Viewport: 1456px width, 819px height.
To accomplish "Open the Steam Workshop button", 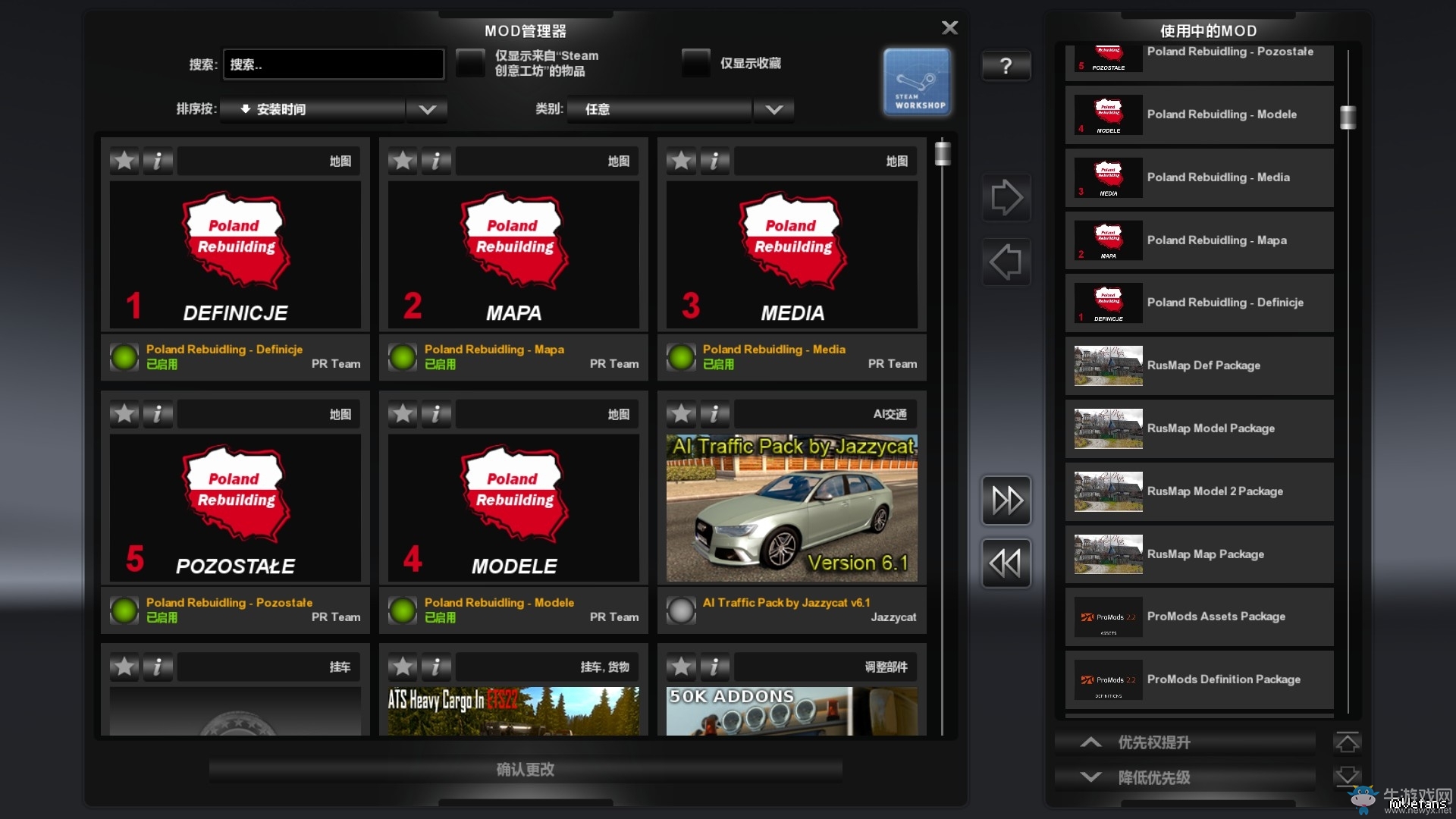I will click(x=917, y=82).
